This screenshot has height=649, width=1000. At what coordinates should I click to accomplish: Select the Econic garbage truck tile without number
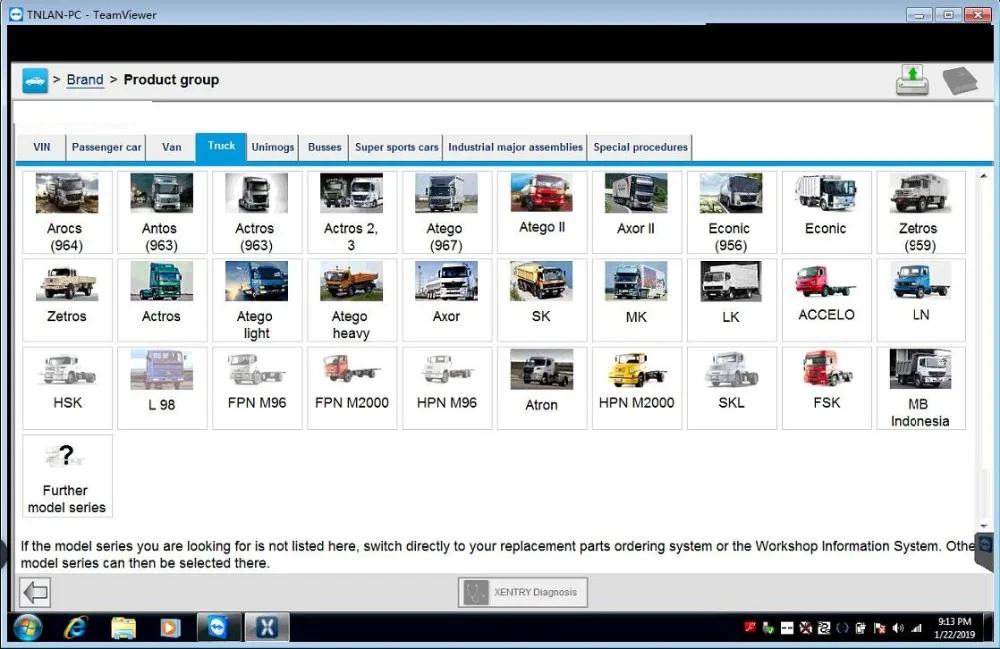coord(827,212)
